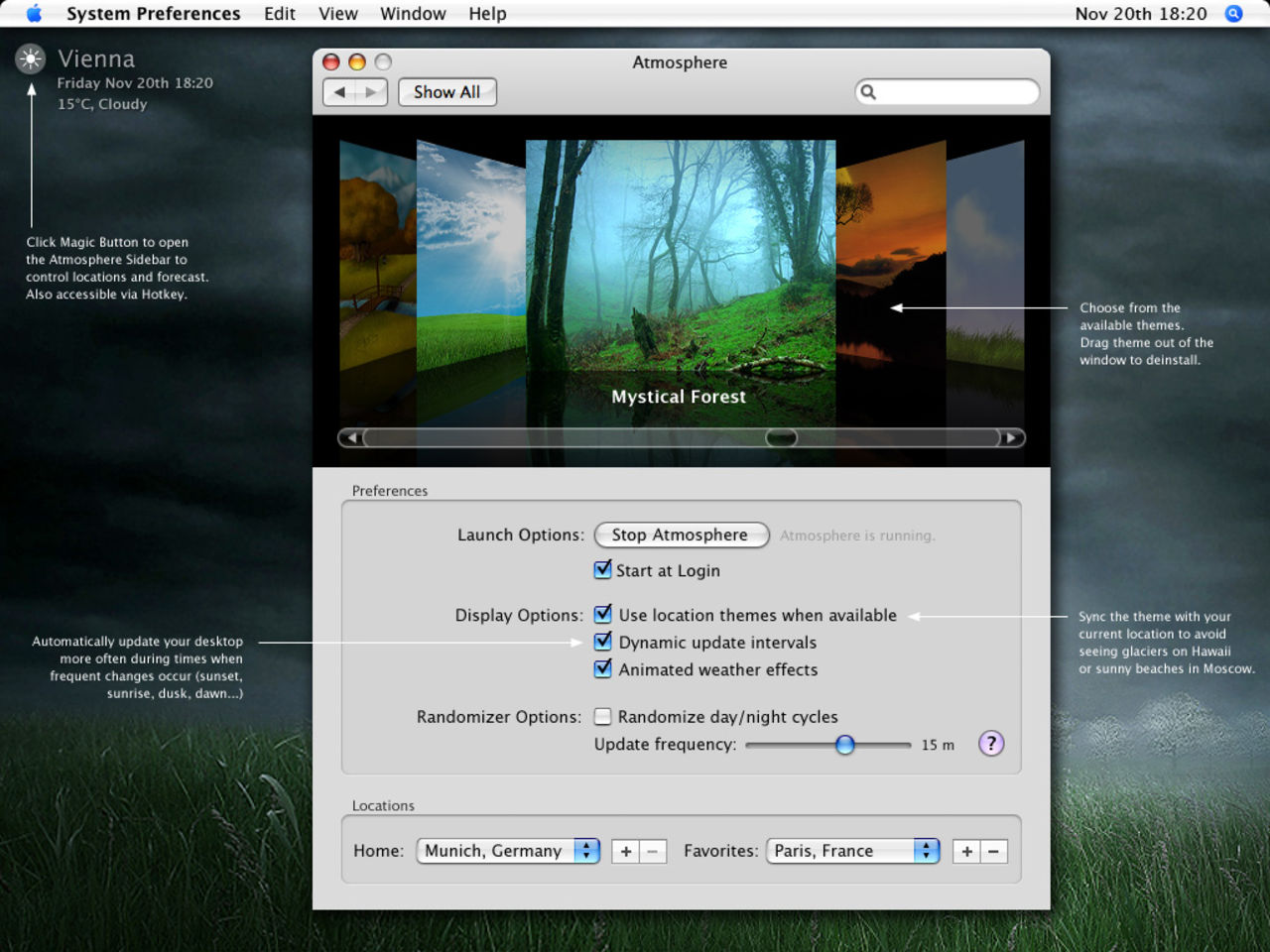
Task: Open the Apple menu icon
Action: [34, 13]
